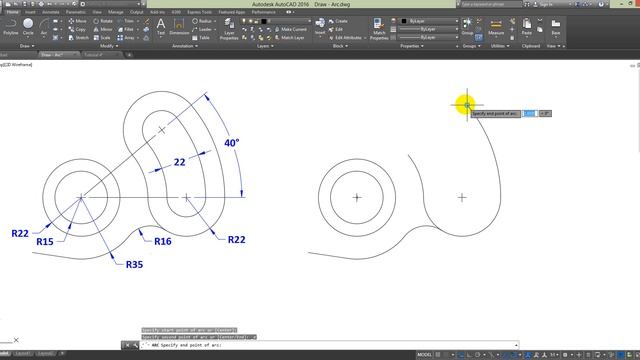This screenshot has width=640, height=360.
Task: Click highlighted dynamic input value box
Action: pos(529,113)
